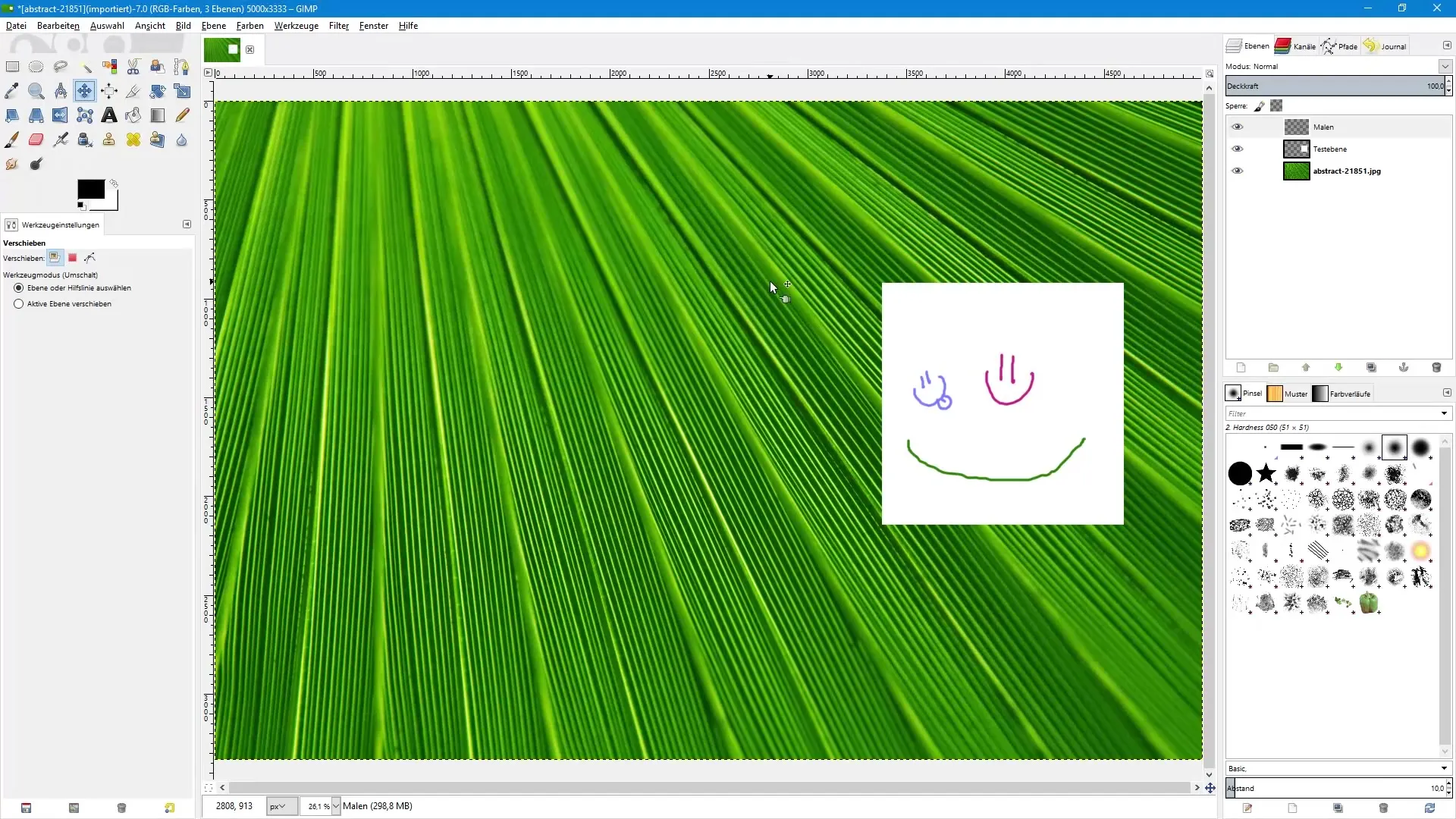
Task: Choose the Crop tool
Action: point(133,91)
